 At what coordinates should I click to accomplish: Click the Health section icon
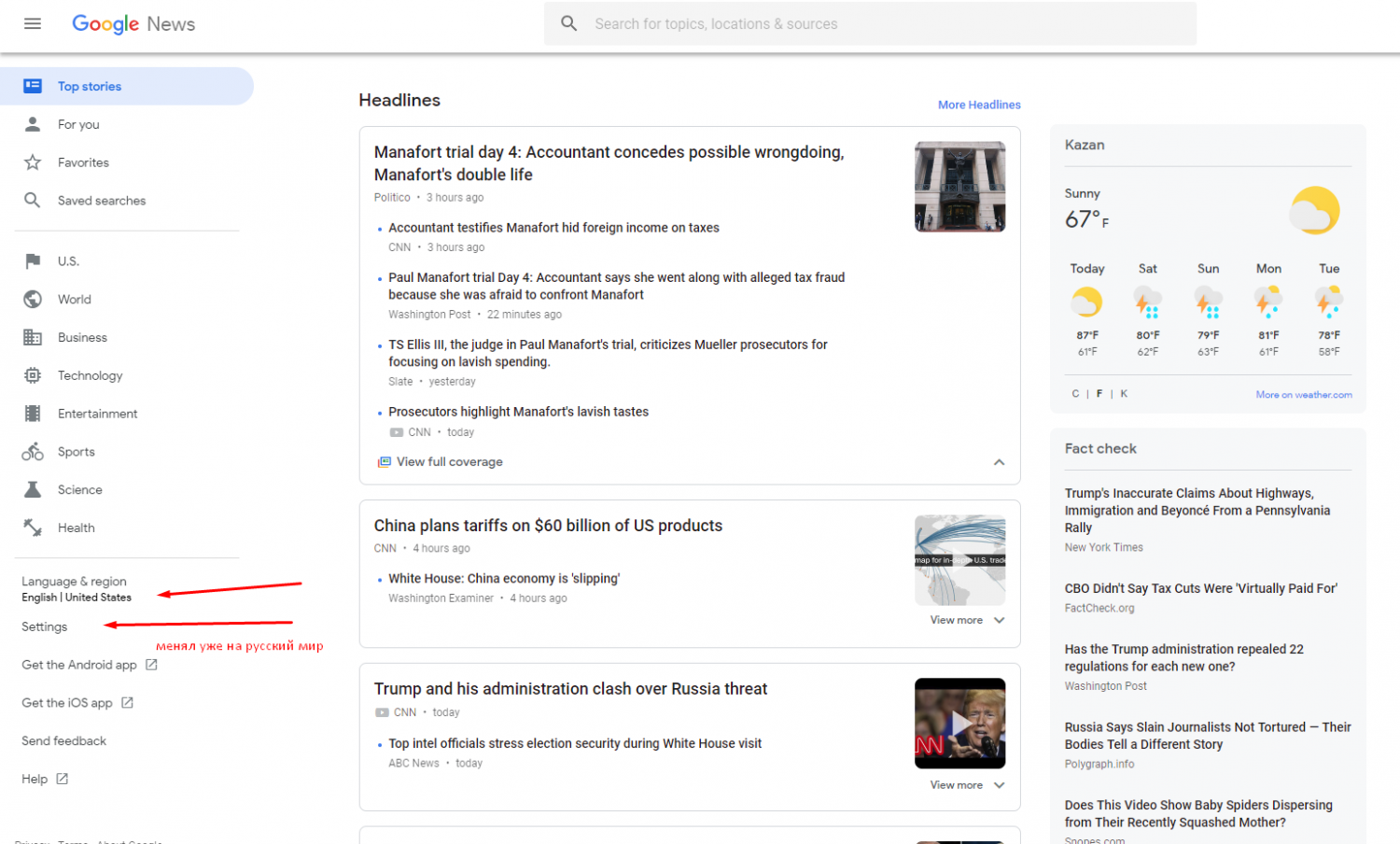(x=33, y=527)
